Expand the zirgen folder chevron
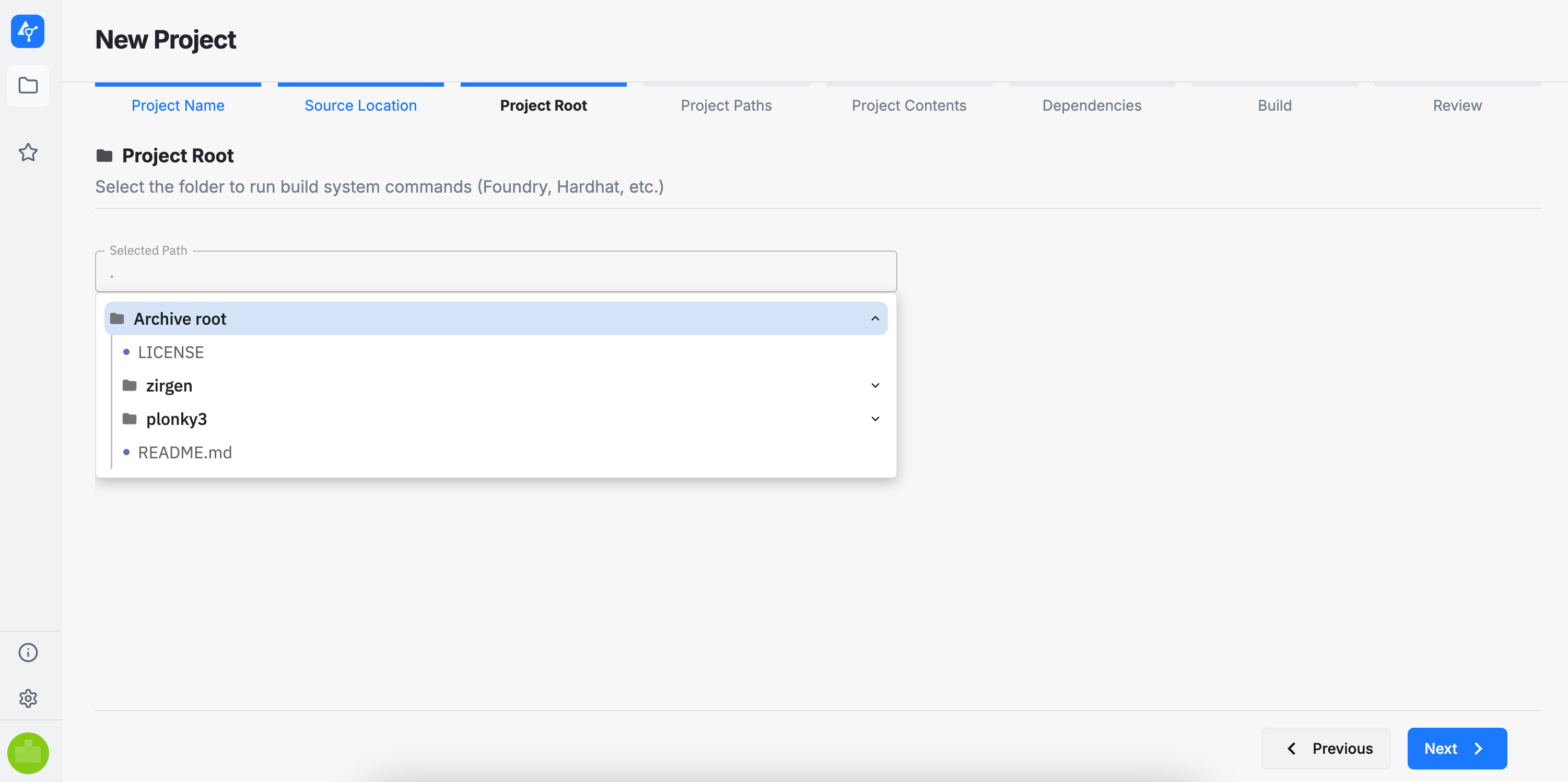 click(x=875, y=385)
